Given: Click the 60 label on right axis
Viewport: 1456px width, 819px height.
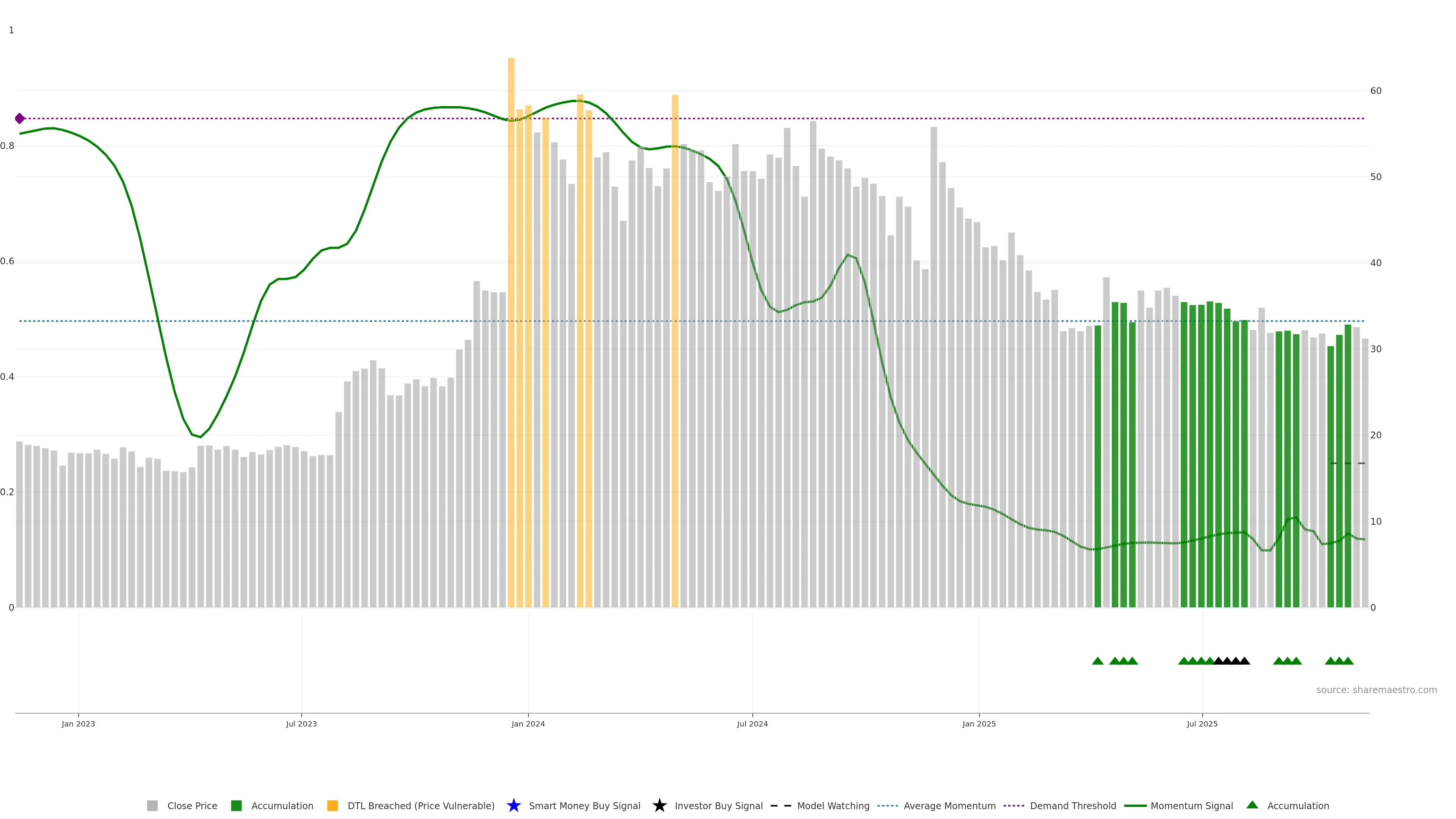Looking at the screenshot, I should [x=1376, y=91].
